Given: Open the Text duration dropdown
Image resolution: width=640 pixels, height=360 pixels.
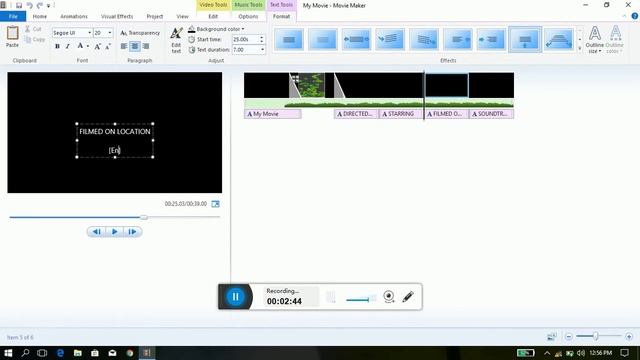Looking at the screenshot, I should point(262,50).
